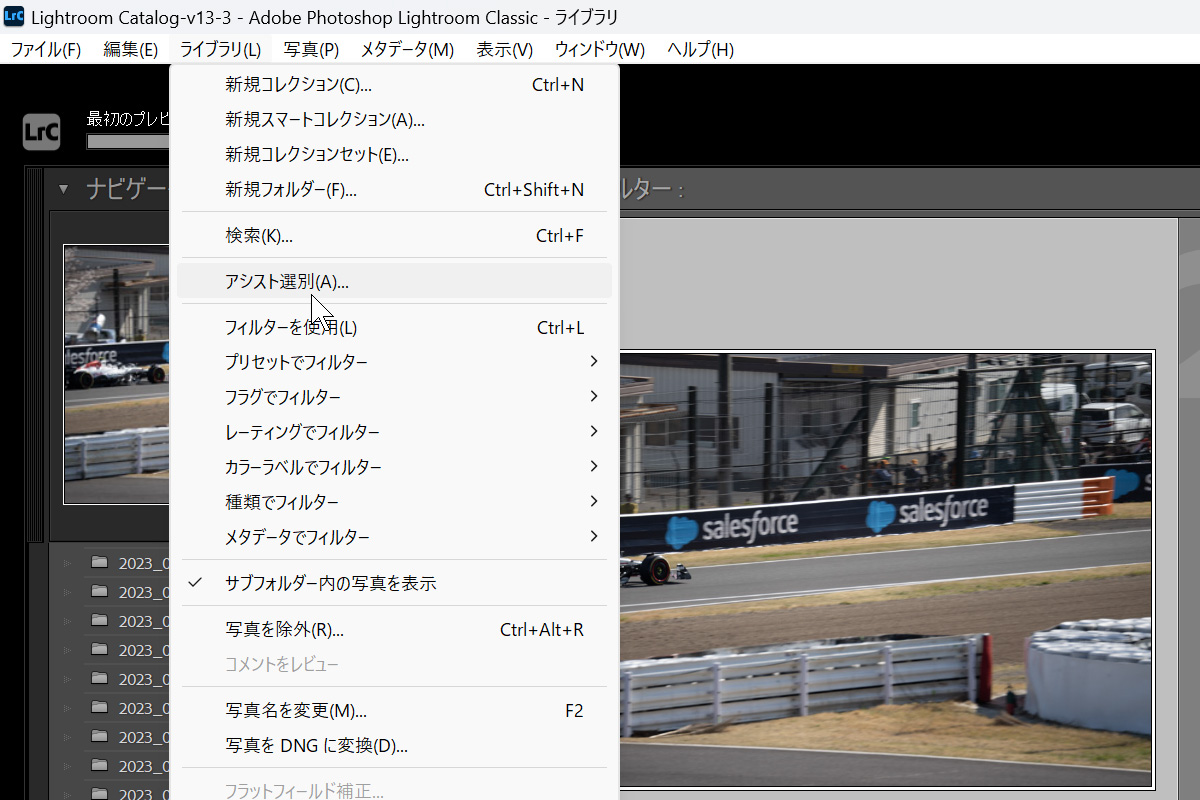Click the second folder icon in the folder list
The height and width of the screenshot is (800, 1200).
(x=99, y=591)
